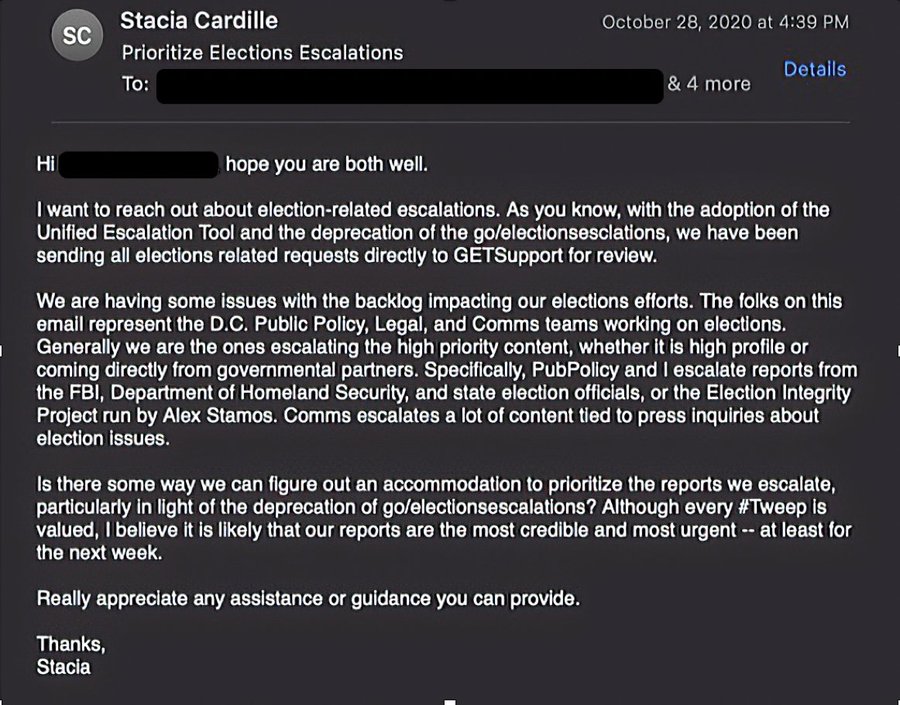
Task: Open the Details link
Action: pyautogui.click(x=814, y=69)
